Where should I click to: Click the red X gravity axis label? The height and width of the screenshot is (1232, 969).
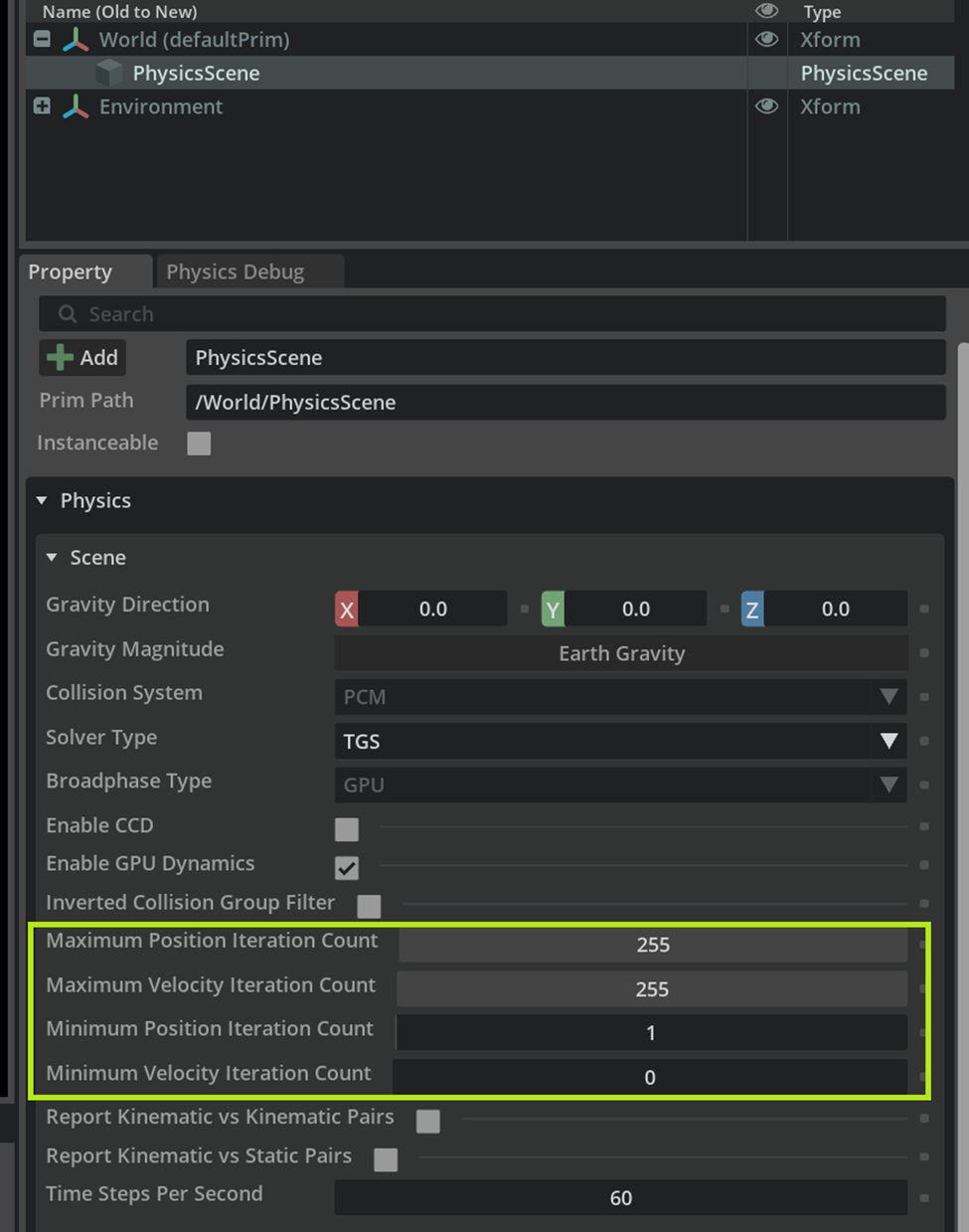(x=346, y=609)
